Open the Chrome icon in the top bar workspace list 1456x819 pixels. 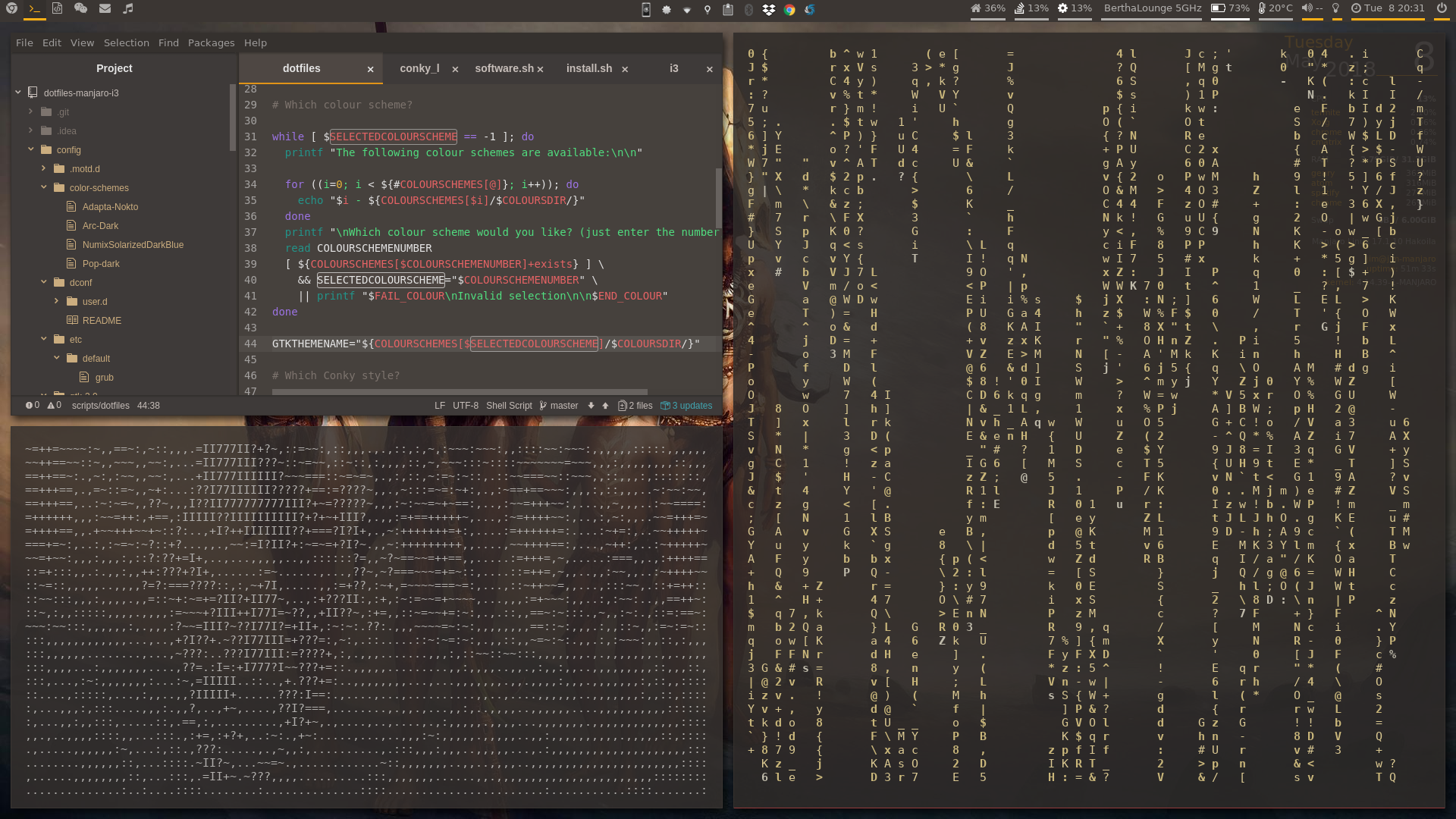[x=11, y=8]
